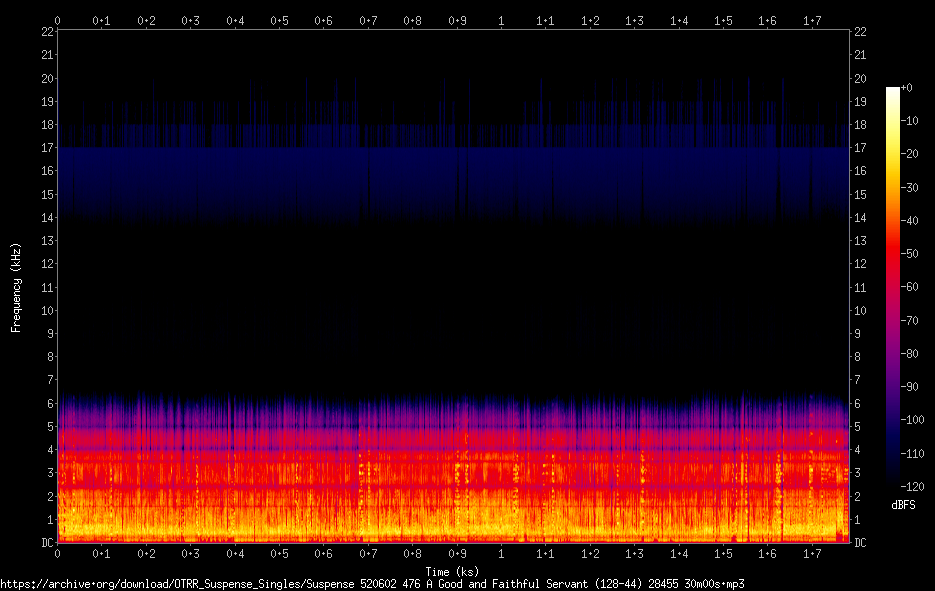This screenshot has width=935, height=591.
Task: Click the 17 kHz label on right axis
Action: pos(860,148)
